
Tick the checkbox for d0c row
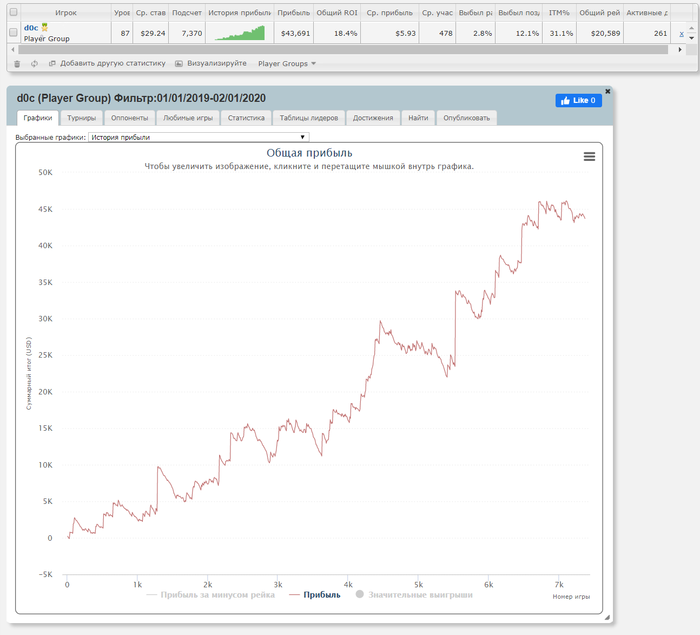[x=13, y=32]
